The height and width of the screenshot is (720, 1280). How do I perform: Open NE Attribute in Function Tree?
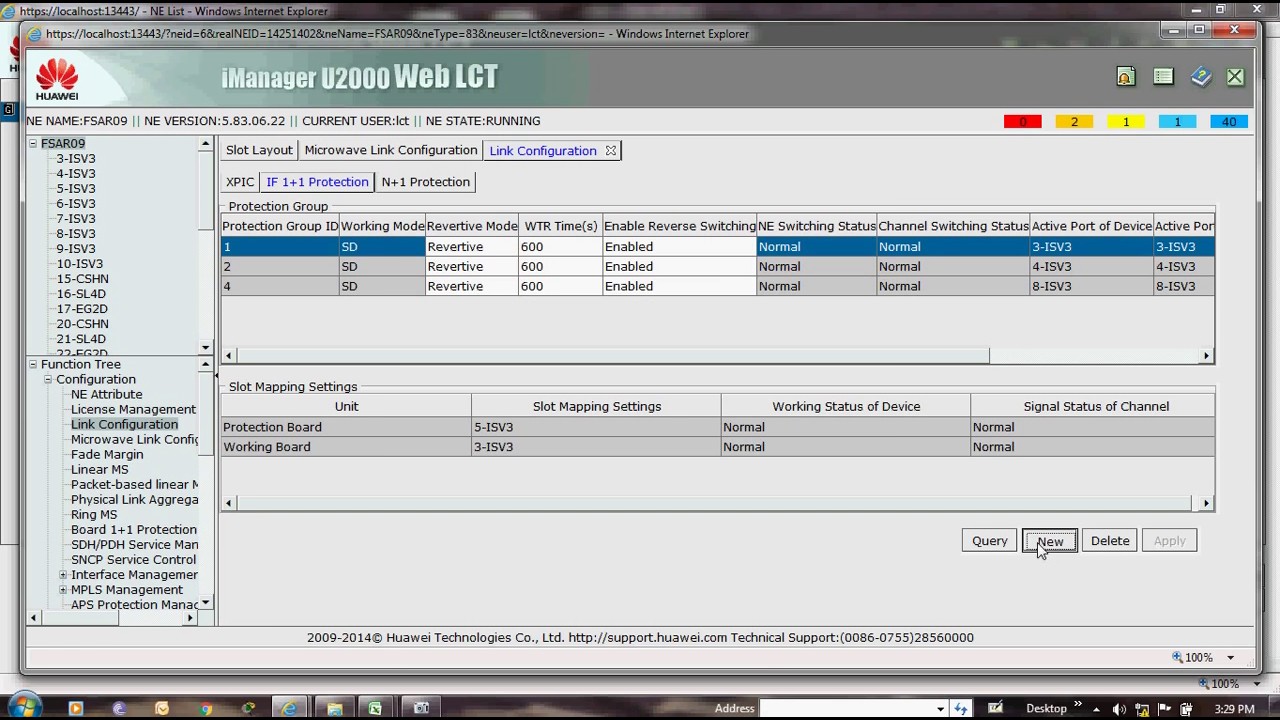[x=107, y=395]
